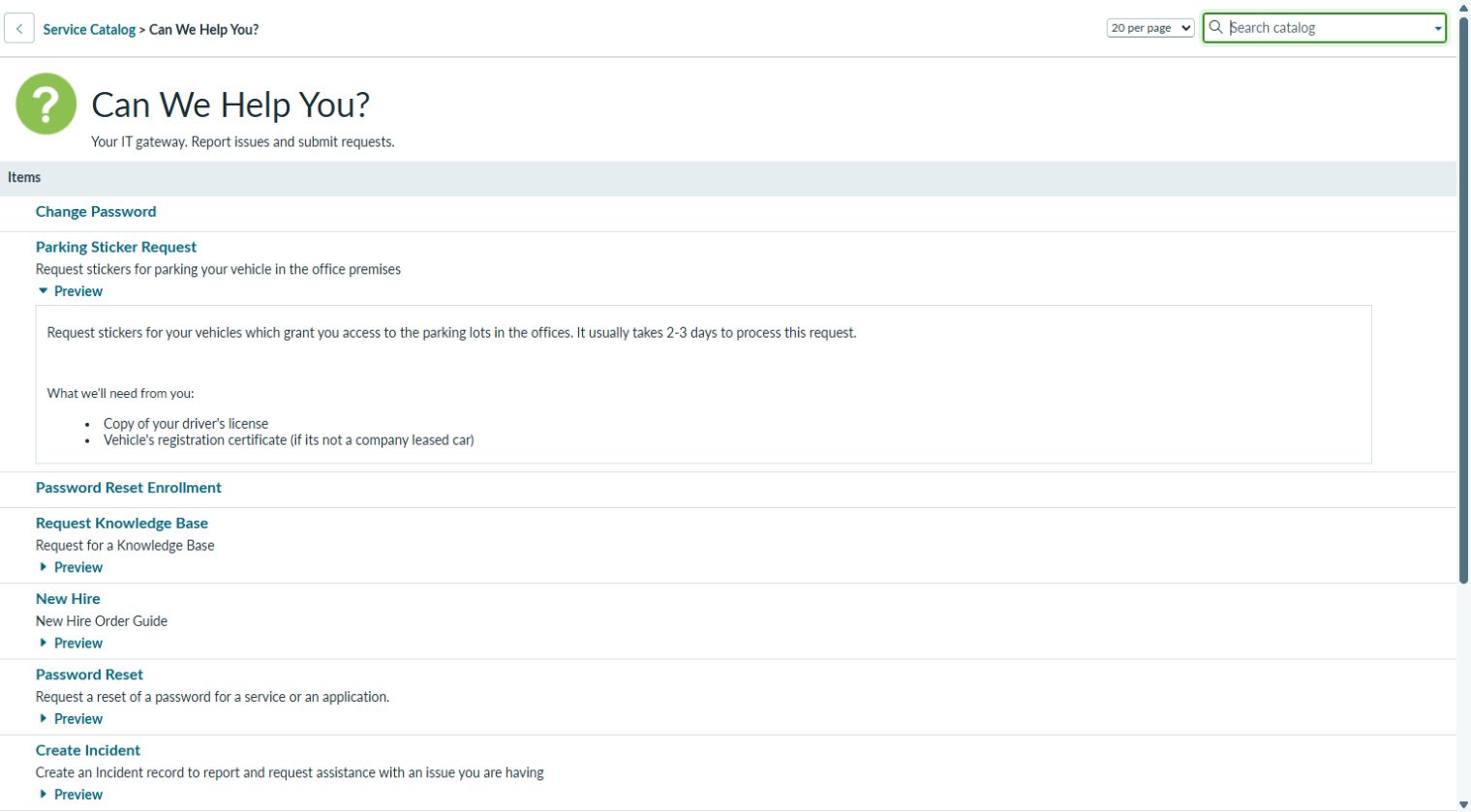Click 'Vehicle's registration certificate' bullet text
The image size is (1471, 812).
289,439
